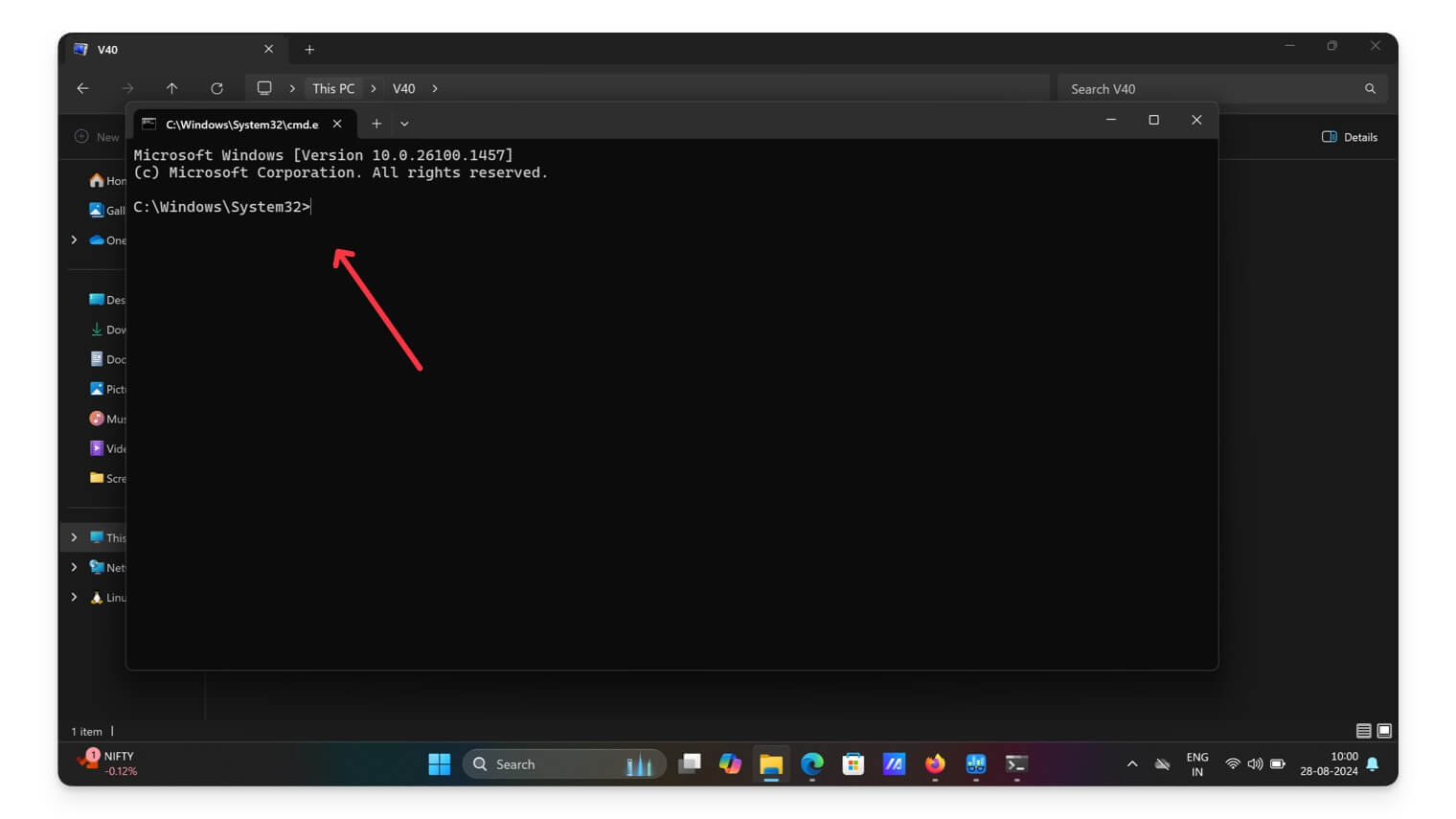The width and height of the screenshot is (1456, 819).
Task: Click the search magnifier in File Explorer
Action: coord(1371,88)
